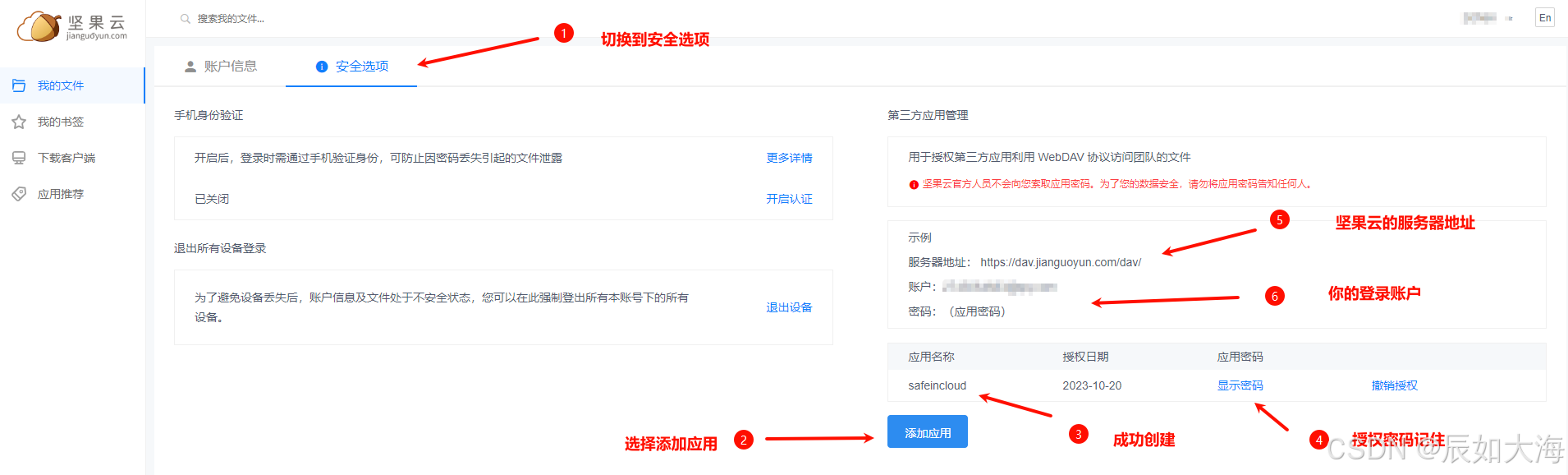Image resolution: width=1568 pixels, height=475 pixels.
Task: Click the 授权日期 column header
Action: point(1085,357)
